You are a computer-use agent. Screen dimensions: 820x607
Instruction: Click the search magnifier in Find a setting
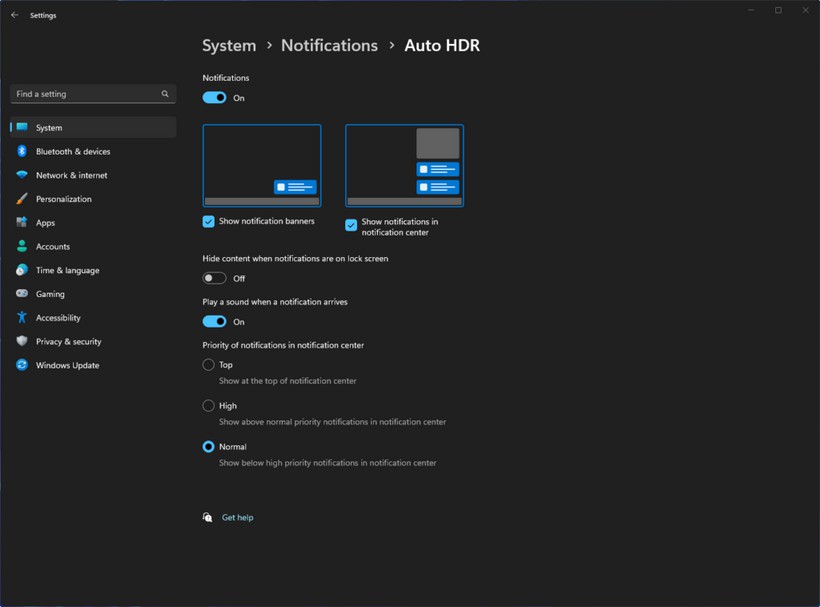165,93
